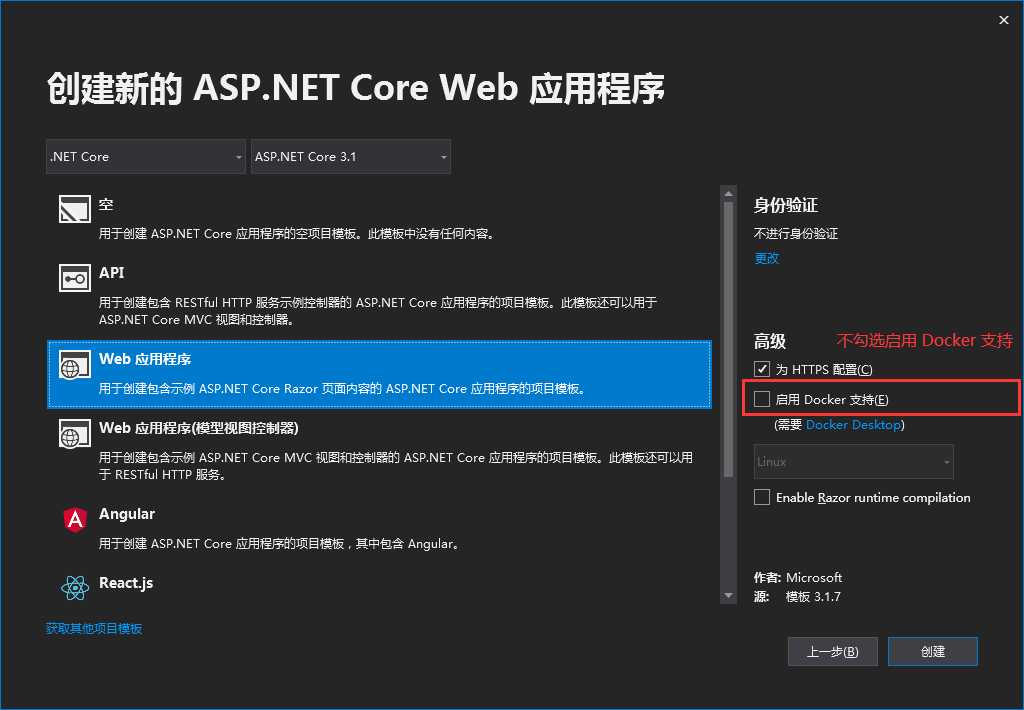Select the Web 应用程序 template title
This screenshot has height=710, width=1024.
pyautogui.click(x=145, y=359)
